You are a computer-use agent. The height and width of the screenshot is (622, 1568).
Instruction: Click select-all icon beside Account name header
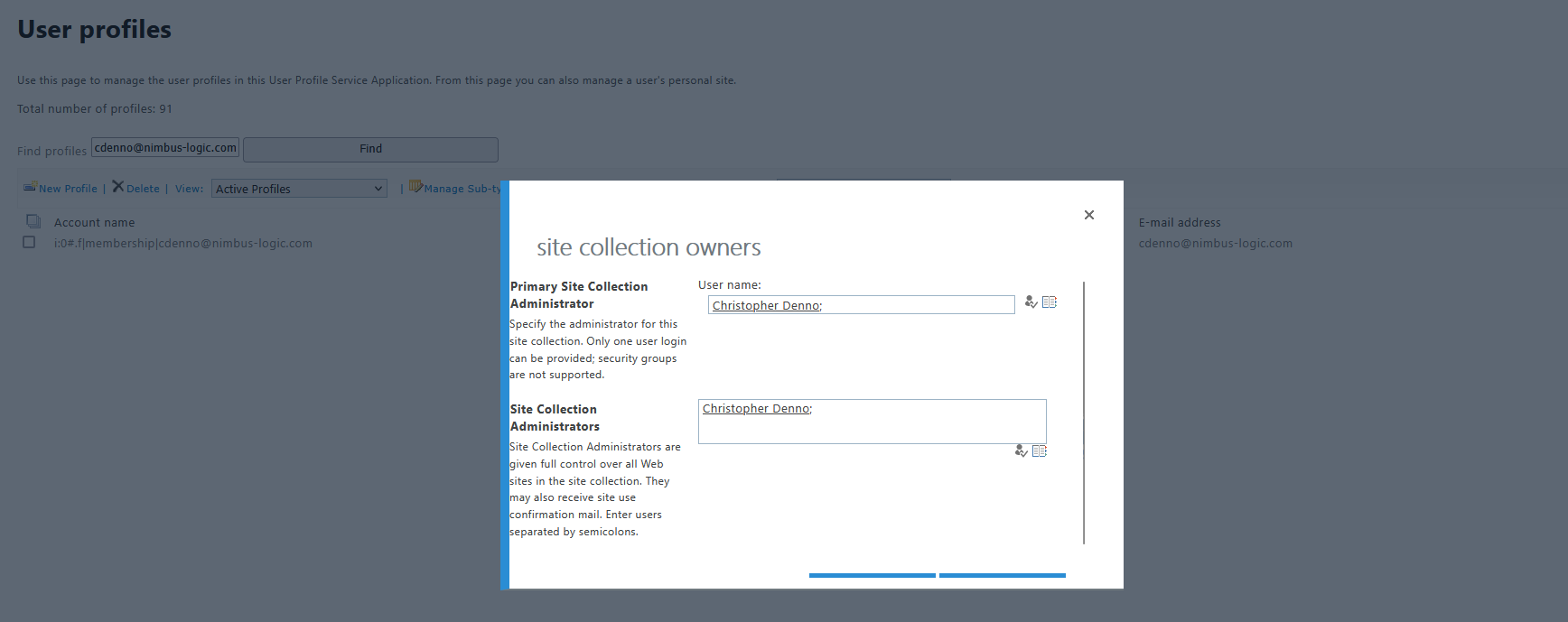(33, 221)
